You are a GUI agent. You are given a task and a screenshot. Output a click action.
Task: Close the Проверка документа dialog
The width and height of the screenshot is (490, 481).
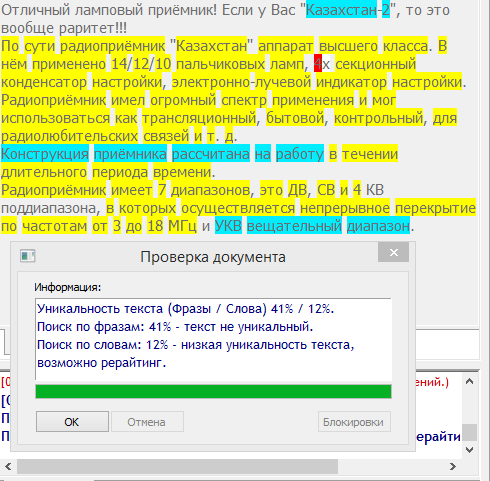[393, 252]
